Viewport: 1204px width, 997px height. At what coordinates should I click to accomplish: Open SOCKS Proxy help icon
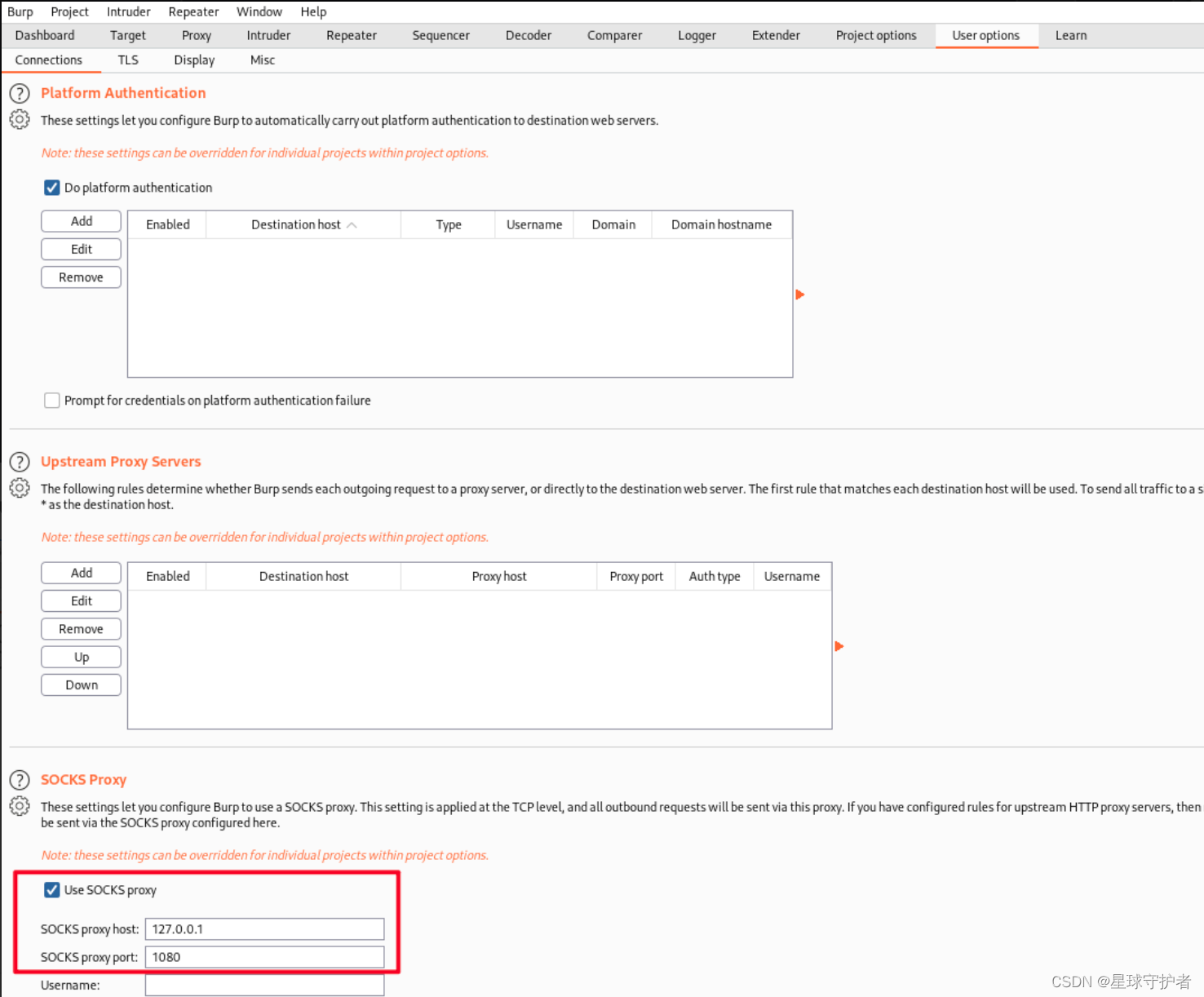20,780
